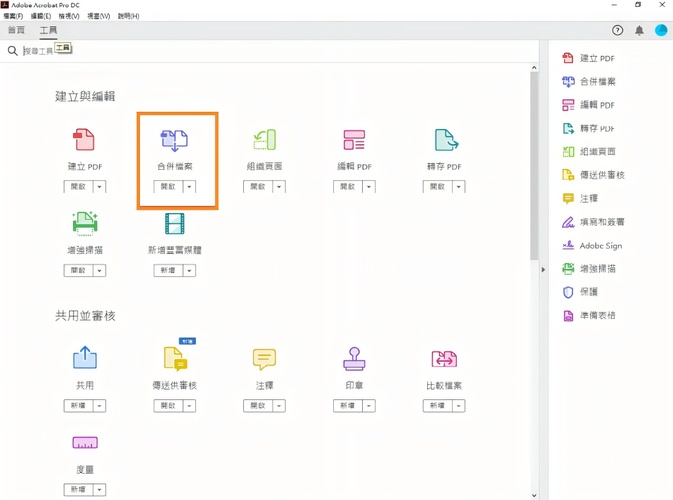Viewport: 673px width, 500px height.
Task: Click the search magnifier icon
Action: click(12, 51)
